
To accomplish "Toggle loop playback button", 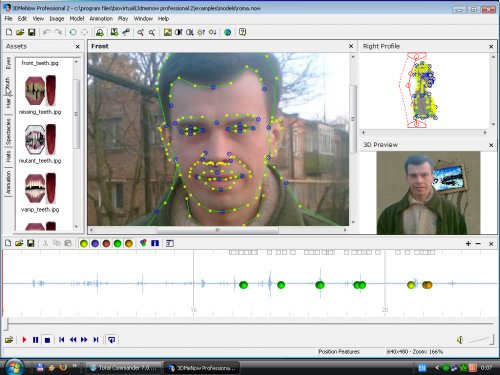I will pos(111,340).
